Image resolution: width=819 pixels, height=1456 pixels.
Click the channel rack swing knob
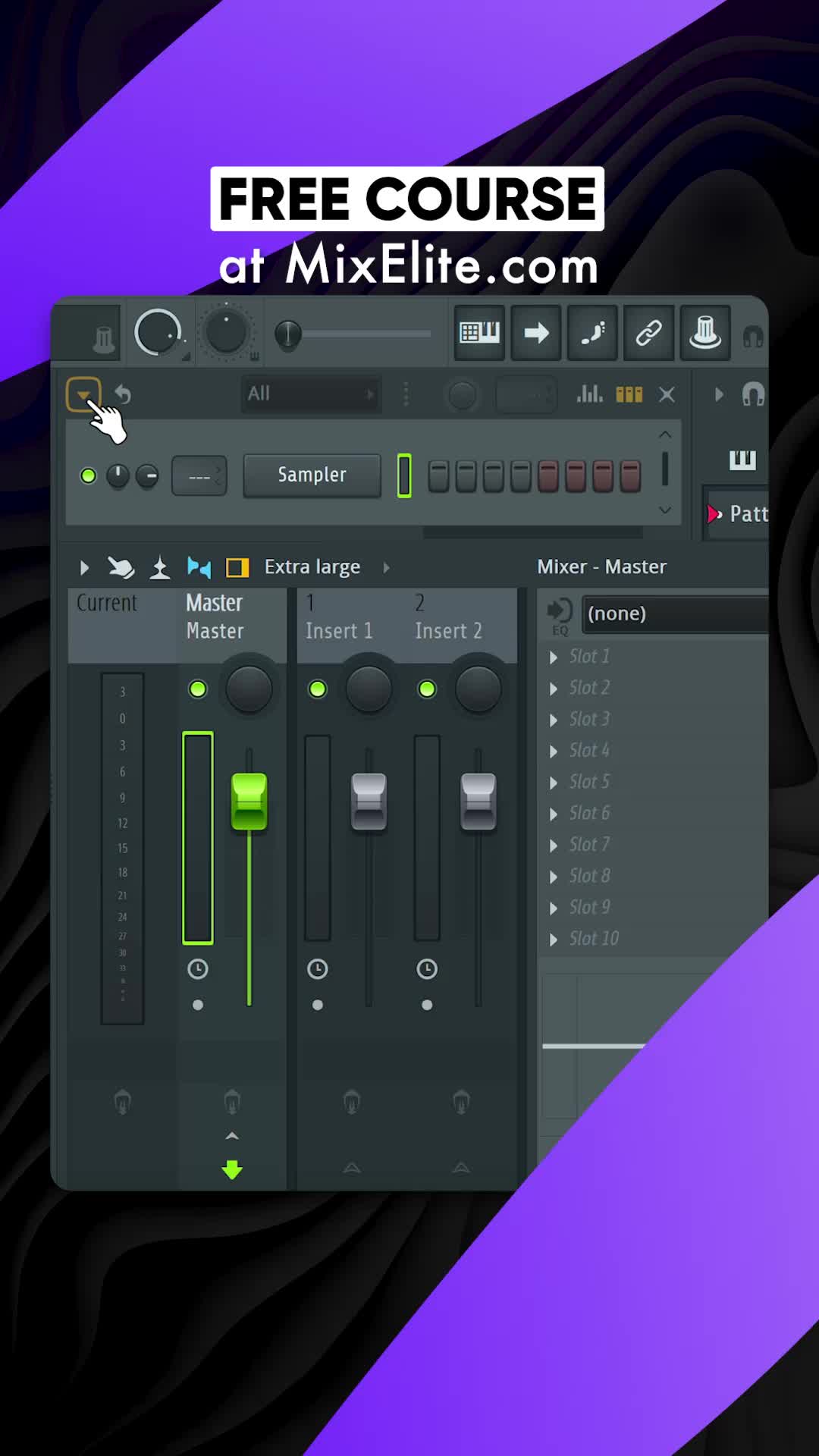(x=462, y=395)
